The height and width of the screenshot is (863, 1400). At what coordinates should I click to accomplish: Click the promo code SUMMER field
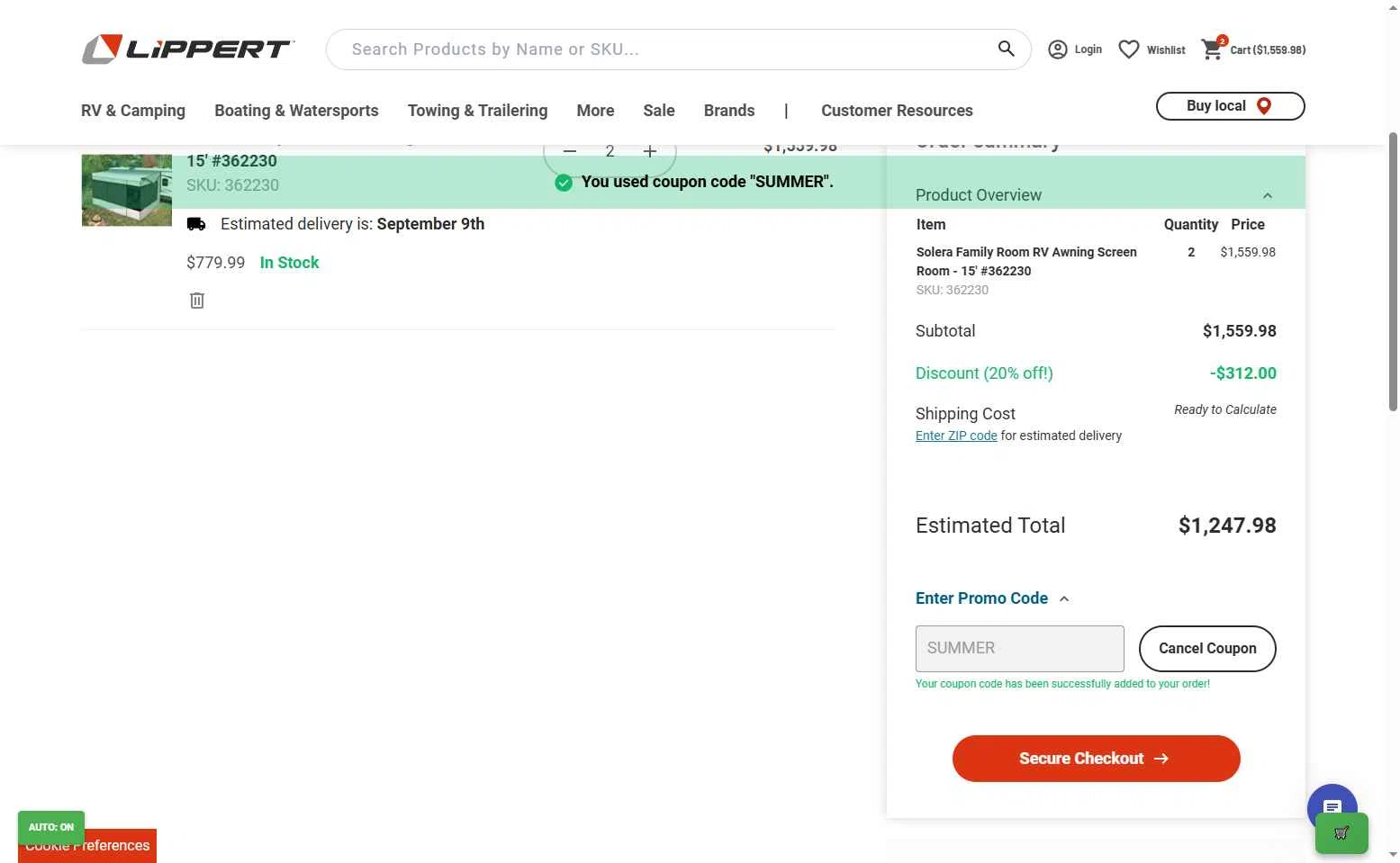click(x=1019, y=649)
